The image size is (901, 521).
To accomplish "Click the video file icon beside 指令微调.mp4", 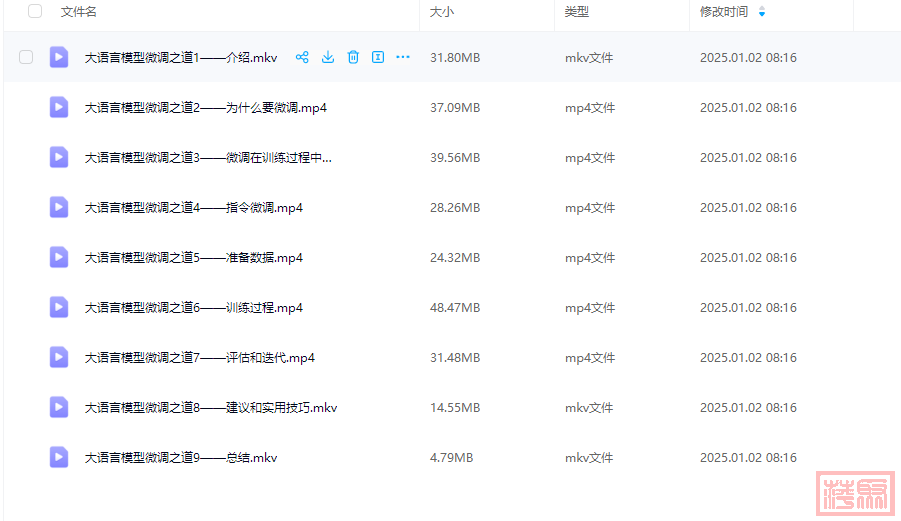I will coord(59,207).
